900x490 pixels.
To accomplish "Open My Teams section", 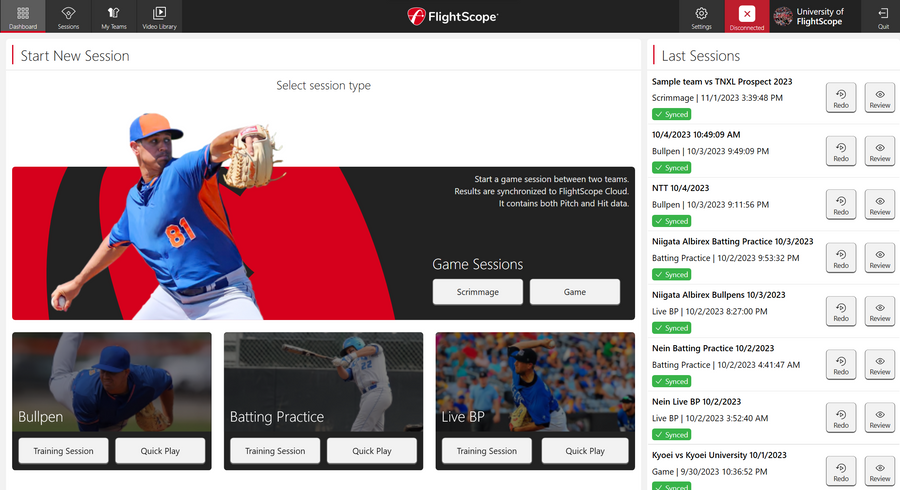I will pyautogui.click(x=113, y=16).
